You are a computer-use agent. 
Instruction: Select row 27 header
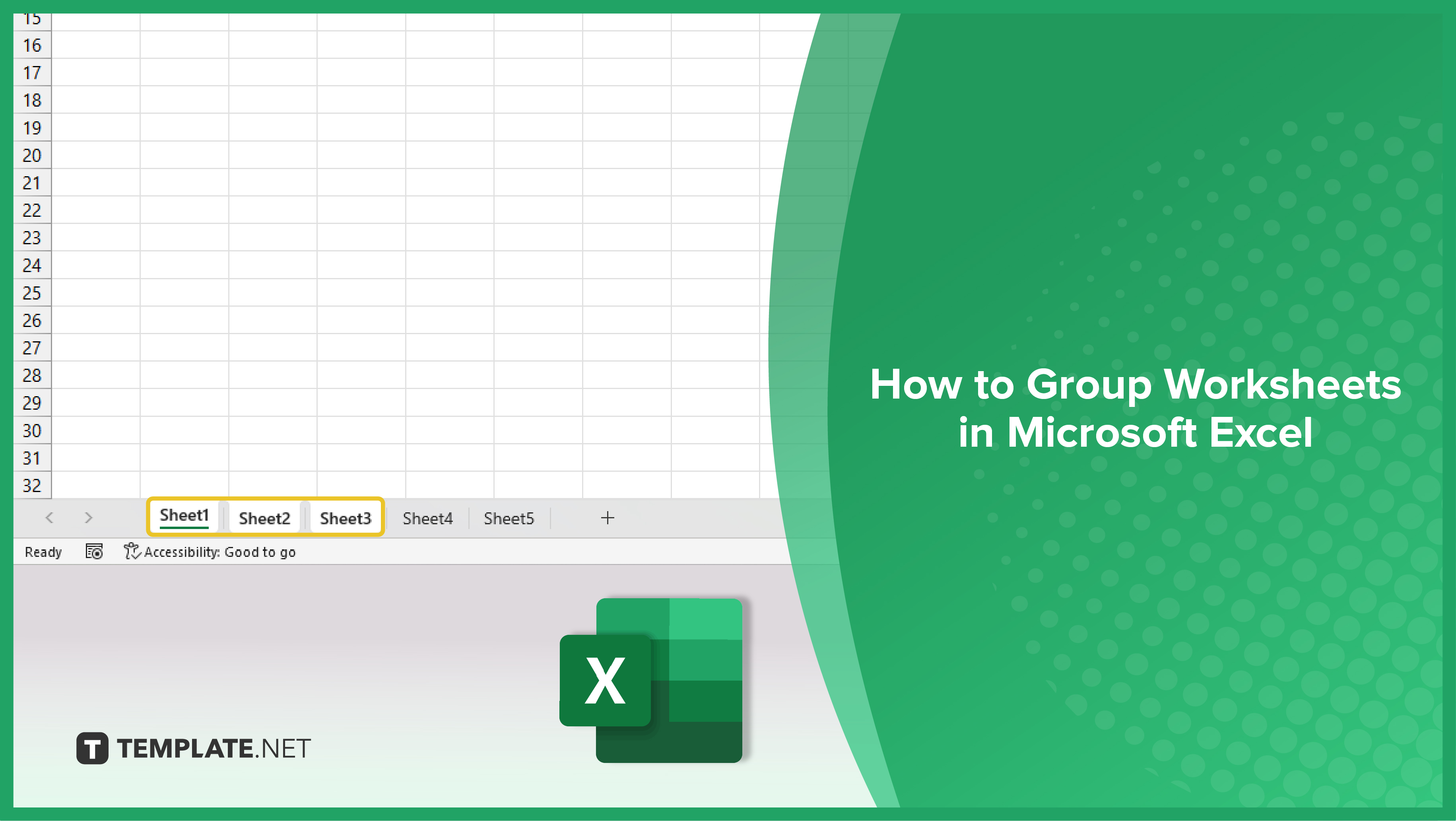[x=32, y=348]
